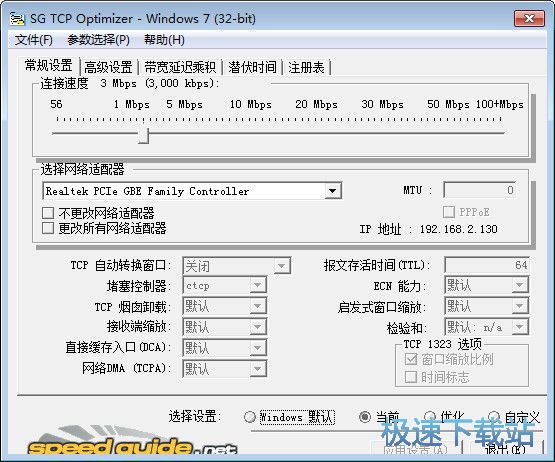Click the IP address 192.168.2.130 text

point(458,229)
